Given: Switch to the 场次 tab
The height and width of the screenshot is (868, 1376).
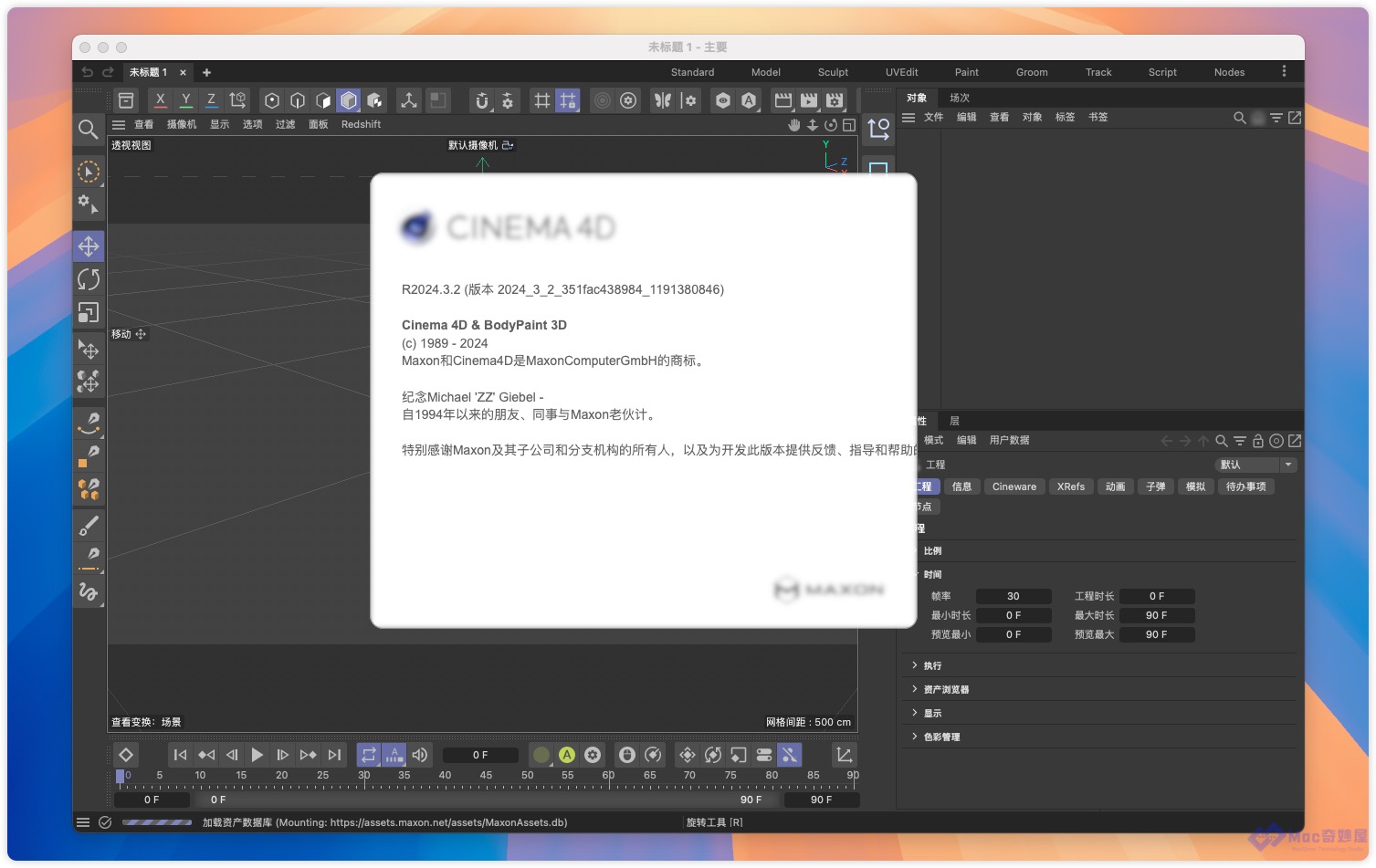Looking at the screenshot, I should pyautogui.click(x=960, y=98).
